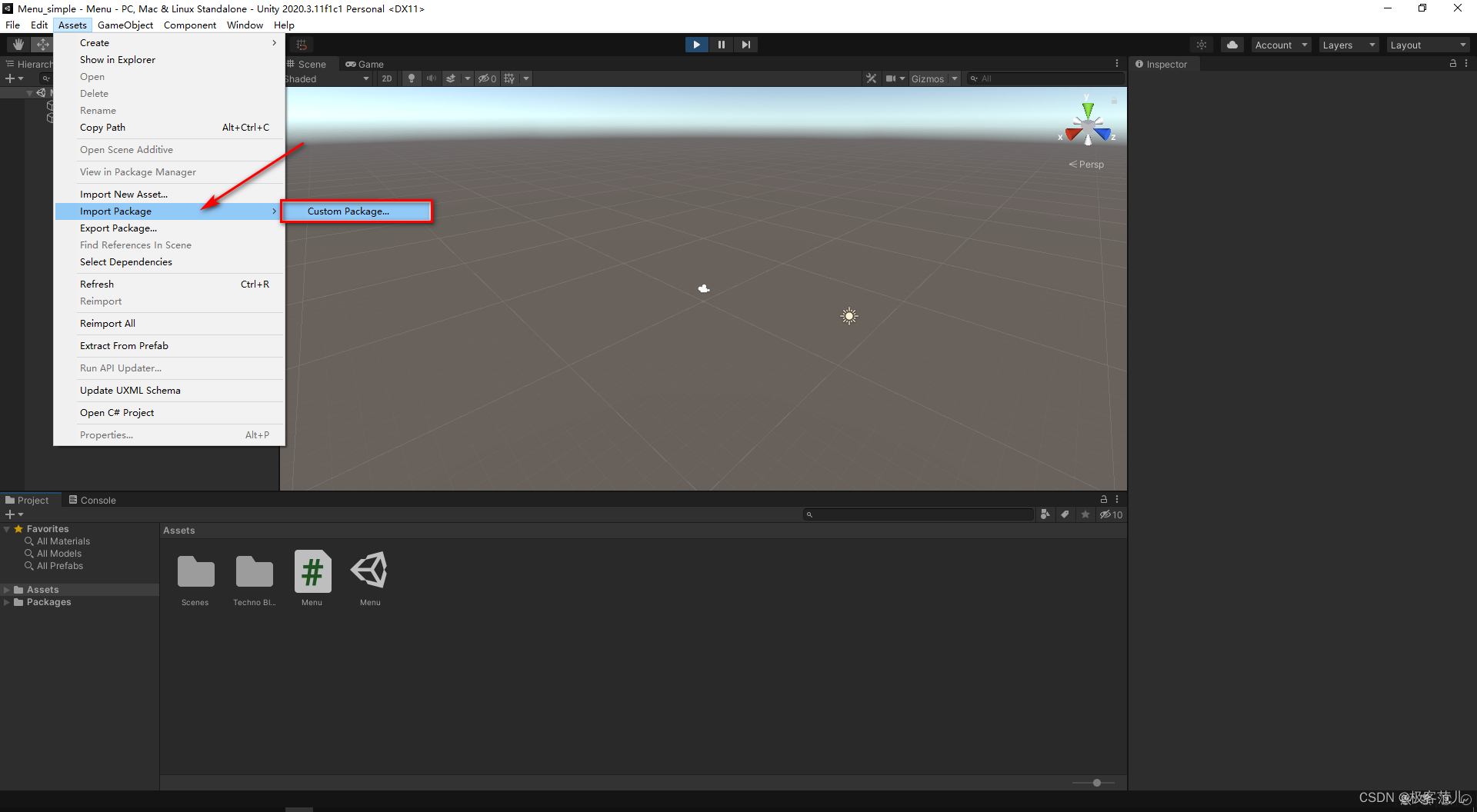Viewport: 1477px width, 812px height.
Task: Switch to Scene tab
Action: tap(306, 64)
